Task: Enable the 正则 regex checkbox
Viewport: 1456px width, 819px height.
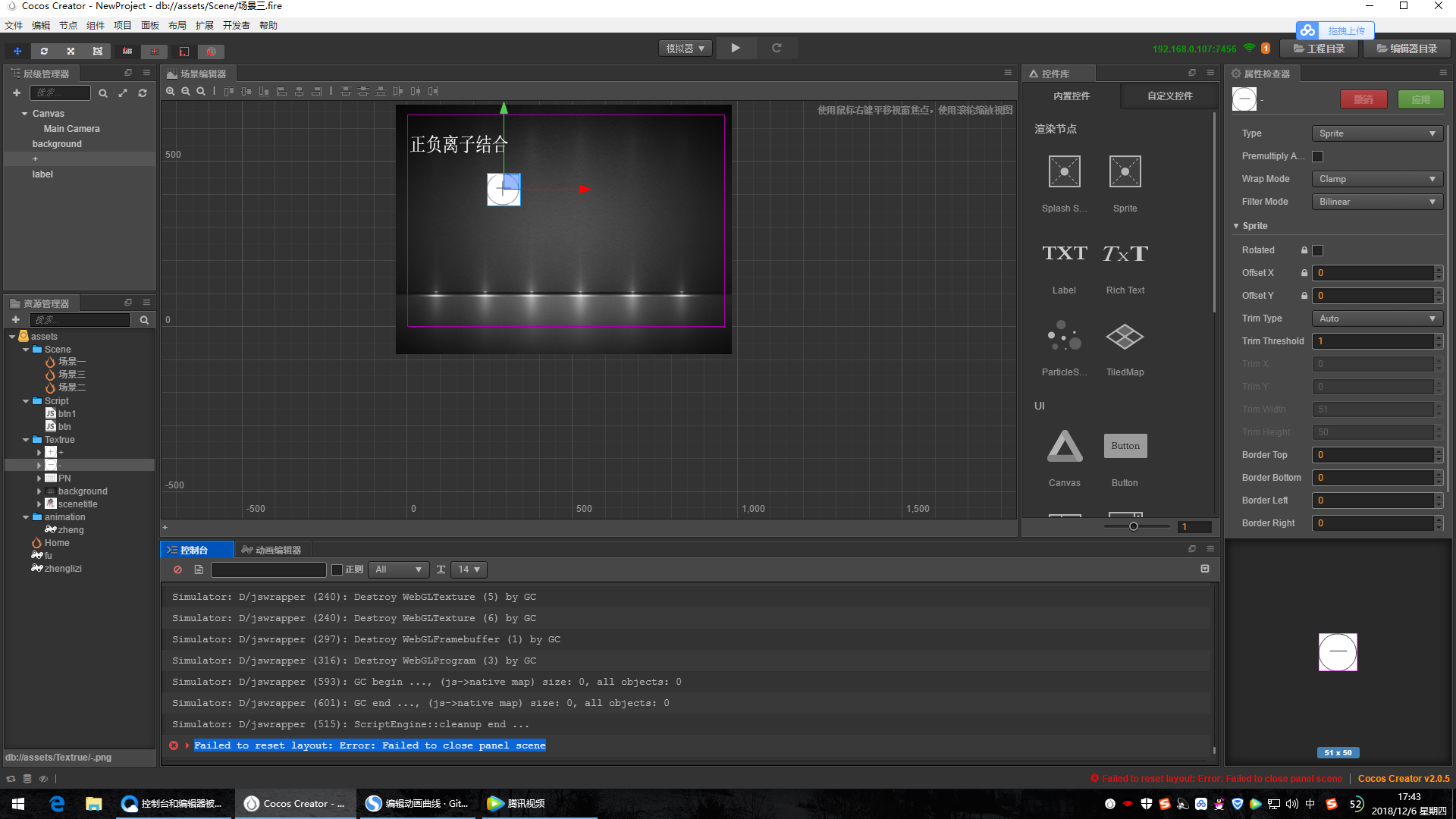Action: (337, 570)
